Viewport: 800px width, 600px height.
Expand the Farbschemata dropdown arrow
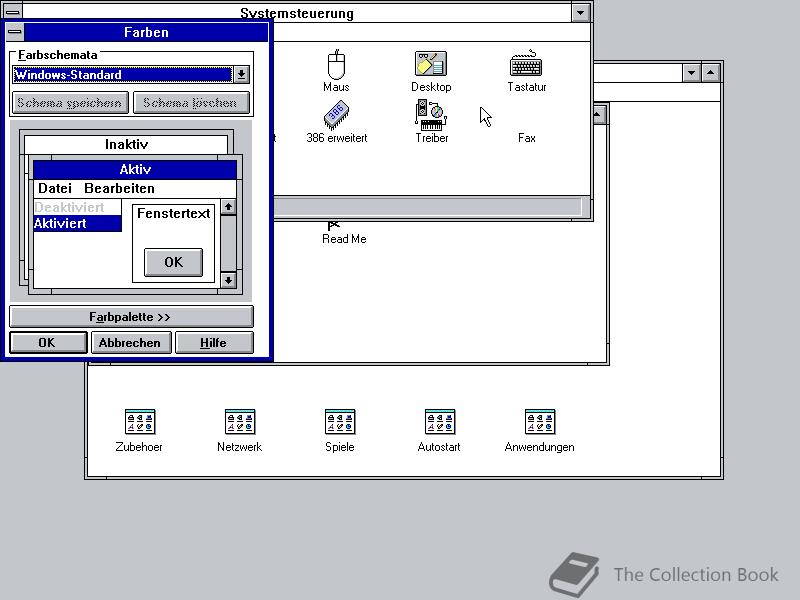(241, 74)
